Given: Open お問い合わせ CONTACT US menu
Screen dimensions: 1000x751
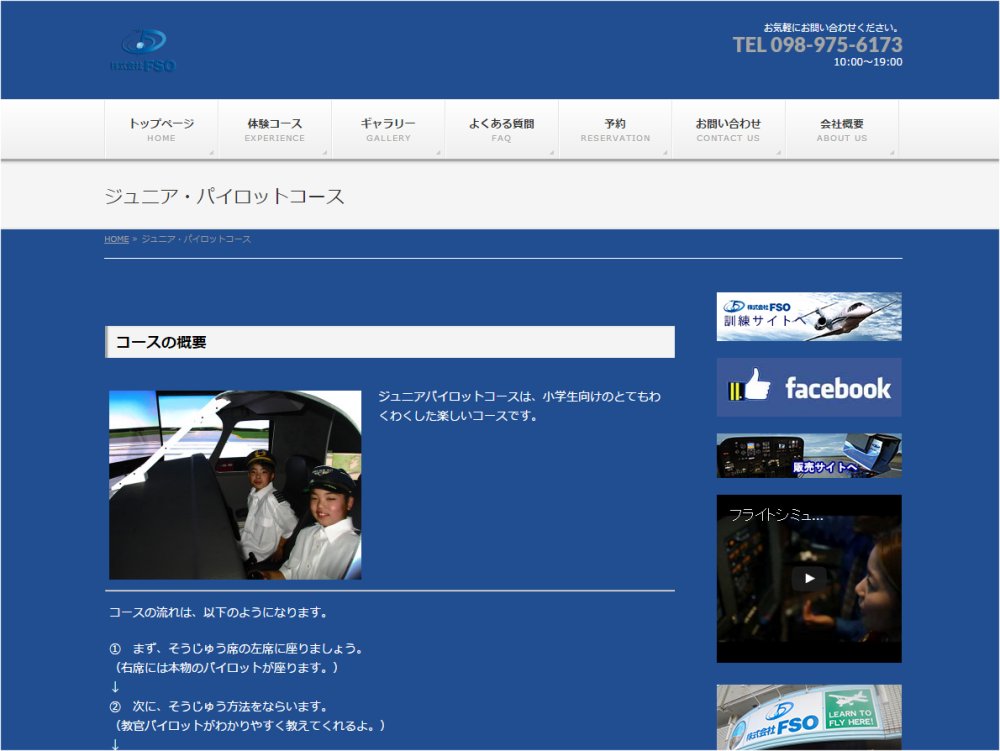Looking at the screenshot, I should (x=728, y=130).
